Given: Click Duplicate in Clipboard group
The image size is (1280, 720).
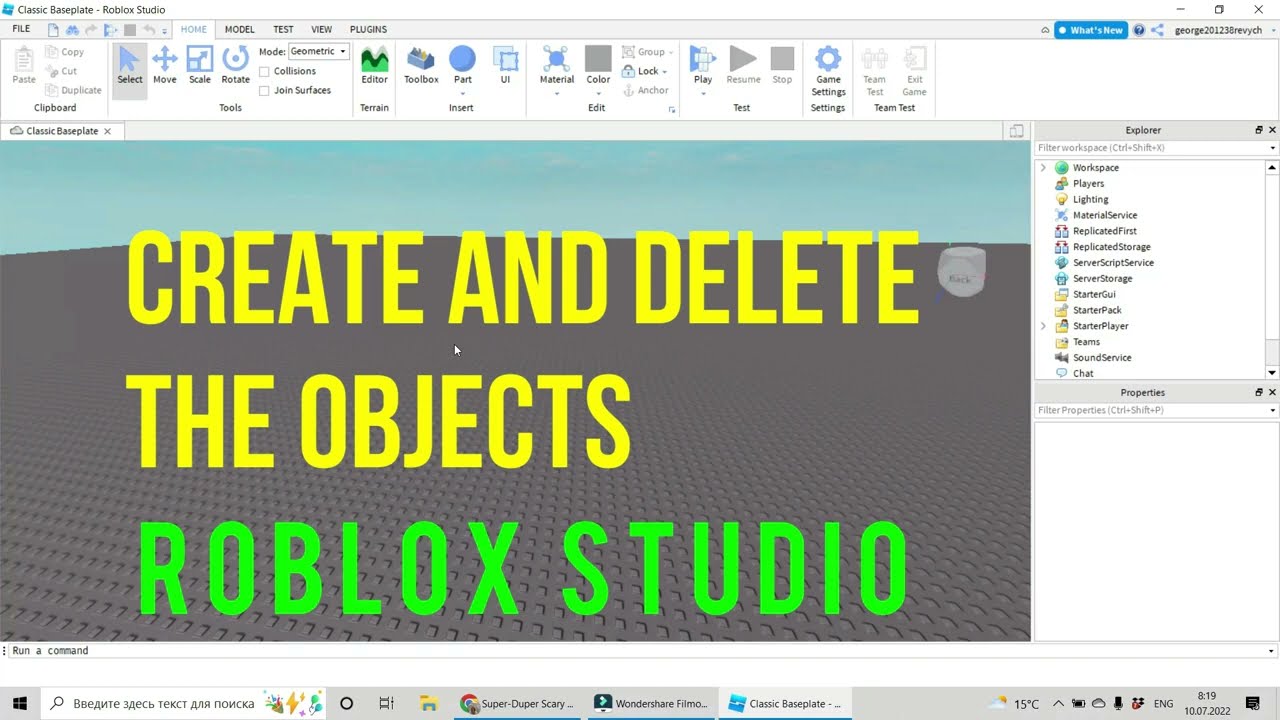Looking at the screenshot, I should pos(74,90).
